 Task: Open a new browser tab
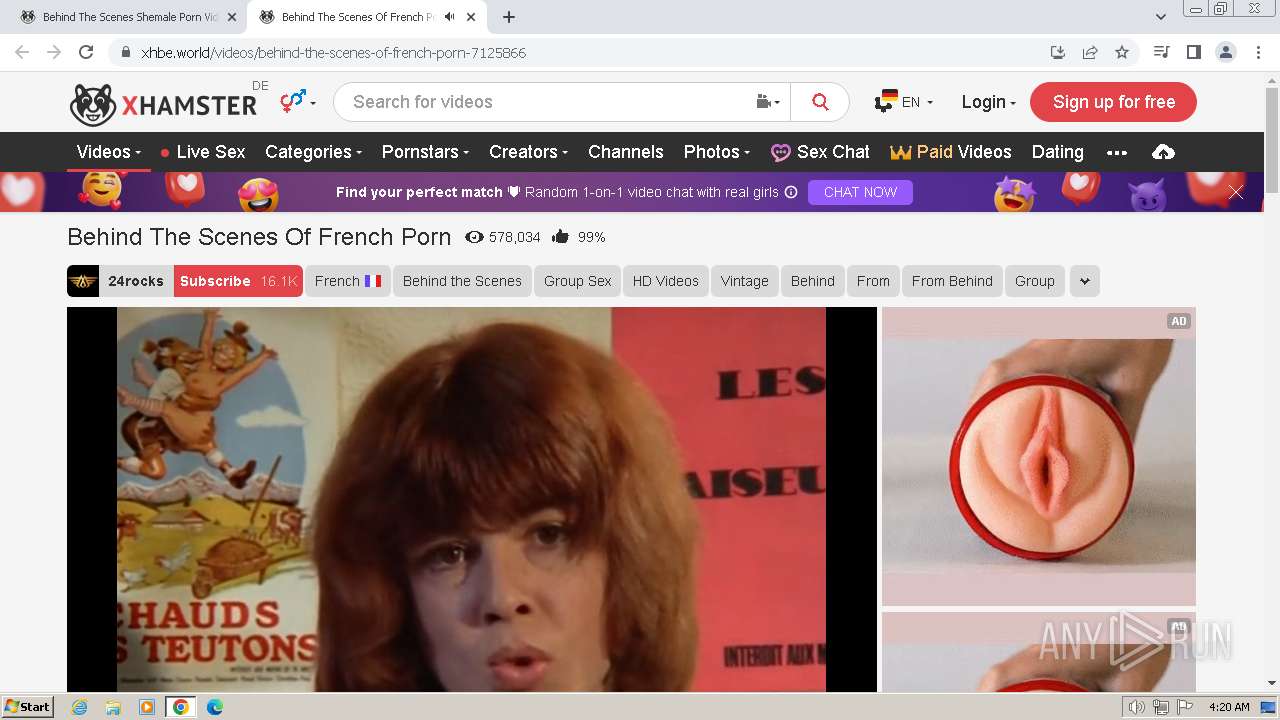point(509,17)
